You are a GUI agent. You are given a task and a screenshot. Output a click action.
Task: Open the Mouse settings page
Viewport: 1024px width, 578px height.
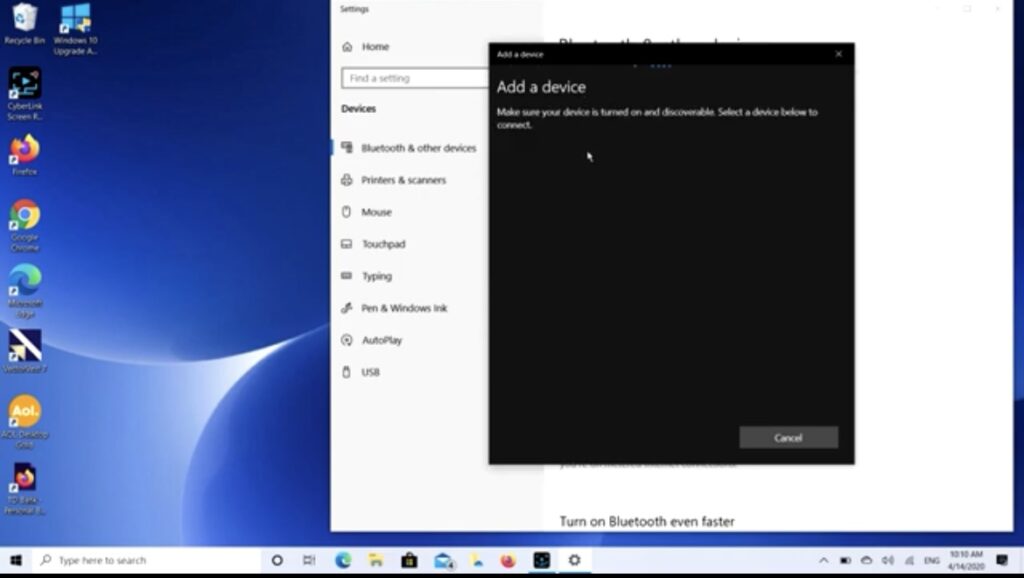pos(376,212)
